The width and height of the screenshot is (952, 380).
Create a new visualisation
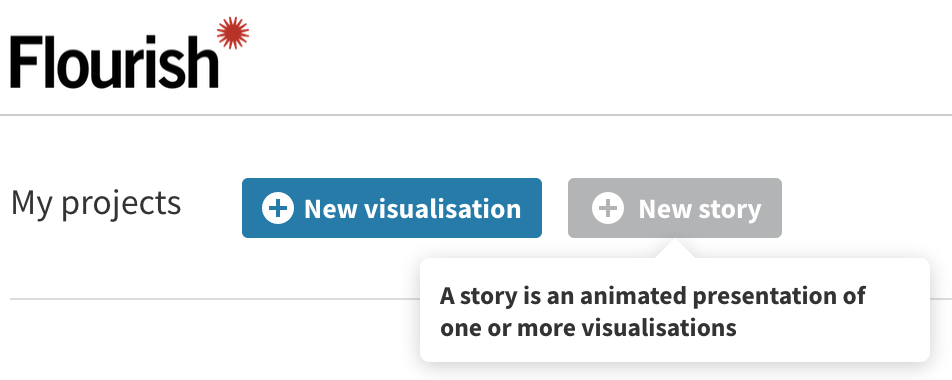[392, 208]
